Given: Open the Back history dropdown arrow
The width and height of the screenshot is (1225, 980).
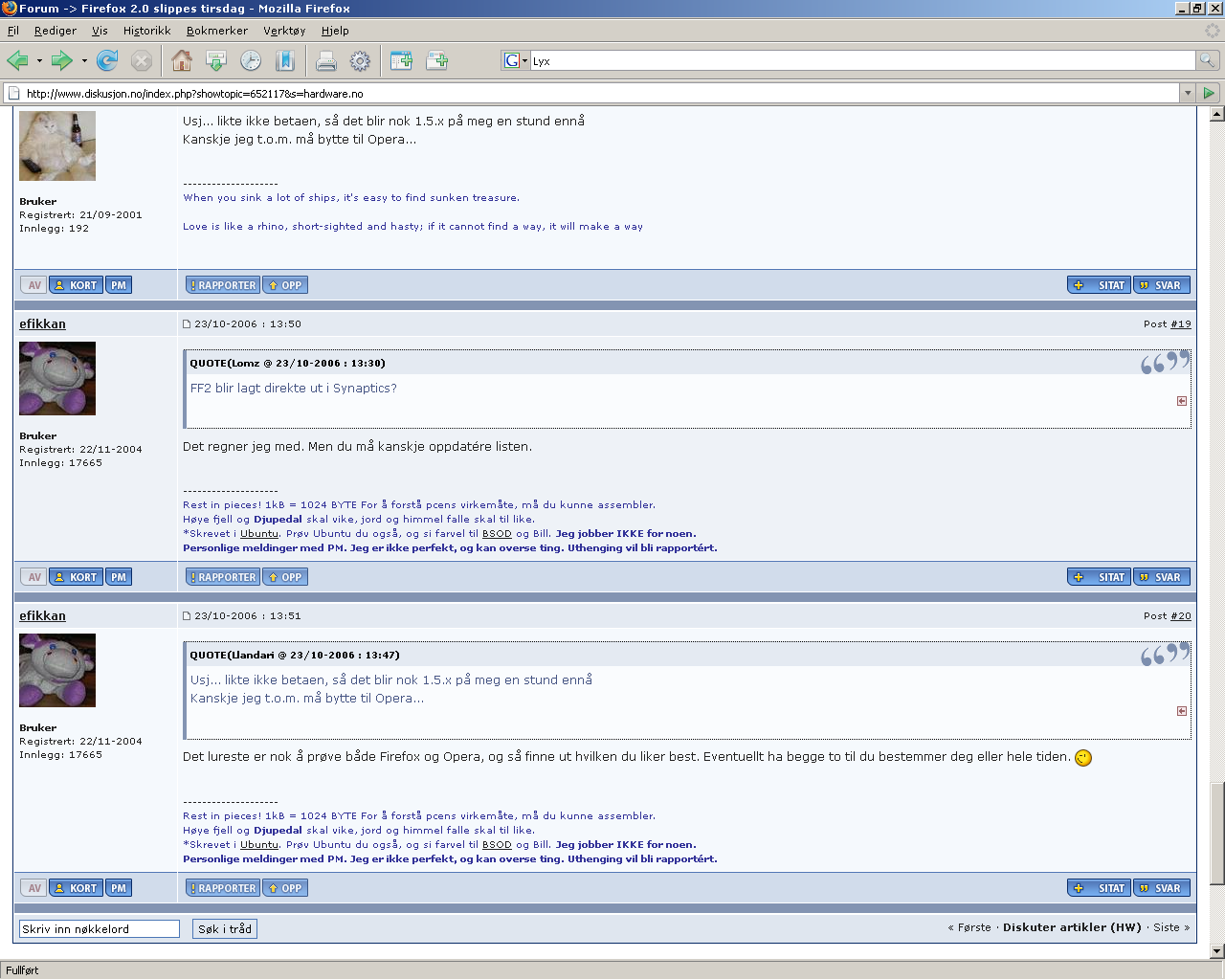Looking at the screenshot, I should pos(39,61).
